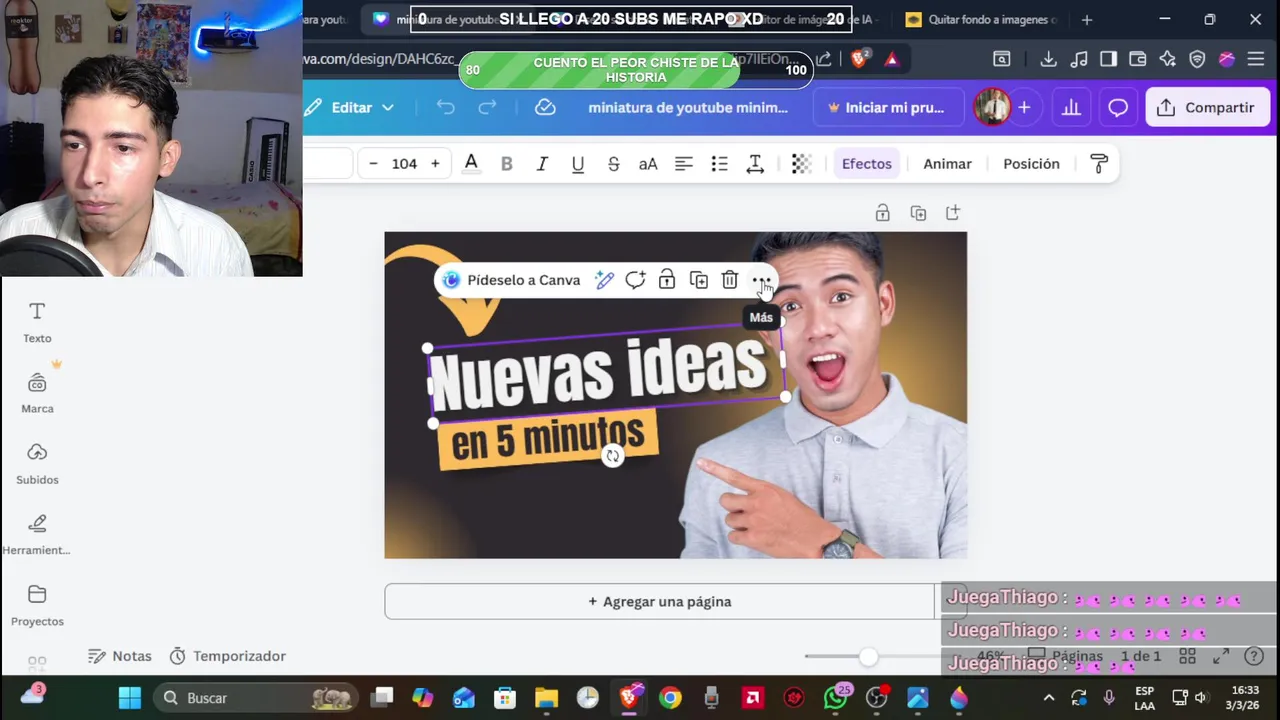The image size is (1280, 720).
Task: Check the cloud save status icon
Action: (x=545, y=107)
